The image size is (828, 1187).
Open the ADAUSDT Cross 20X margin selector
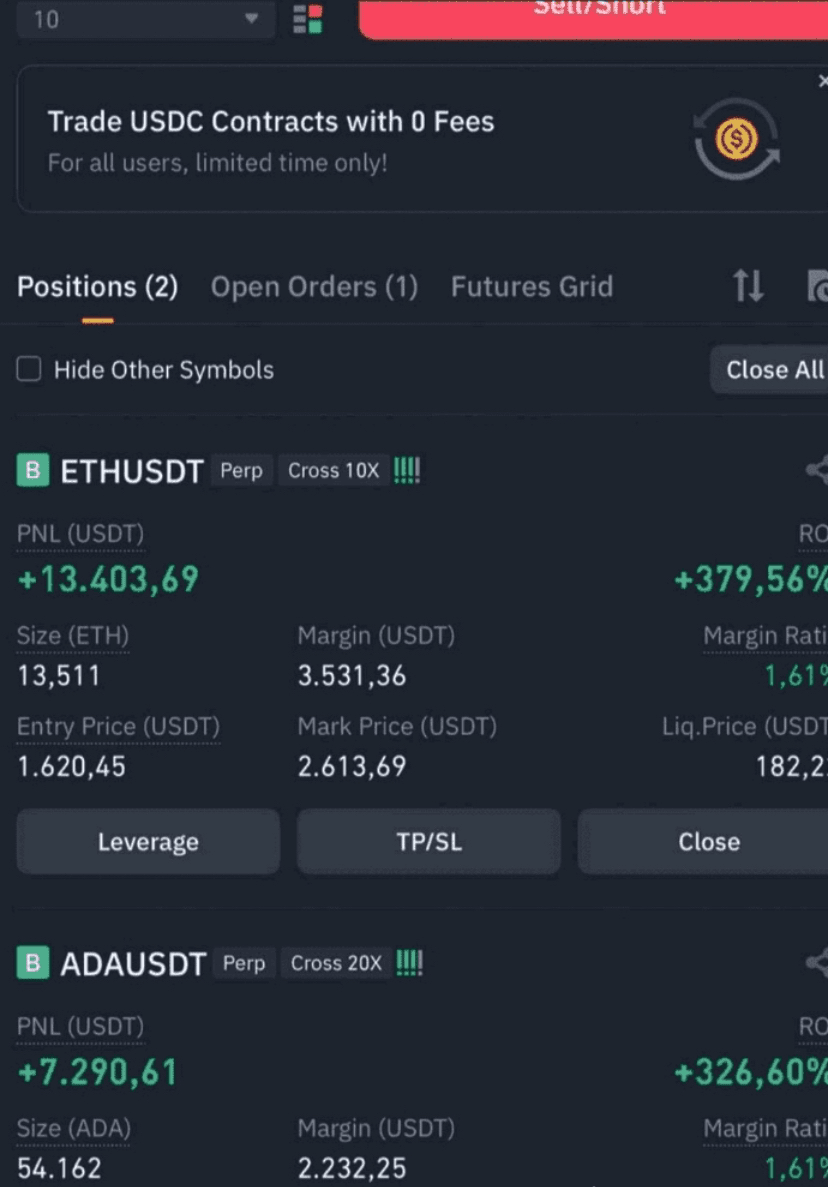tap(336, 963)
